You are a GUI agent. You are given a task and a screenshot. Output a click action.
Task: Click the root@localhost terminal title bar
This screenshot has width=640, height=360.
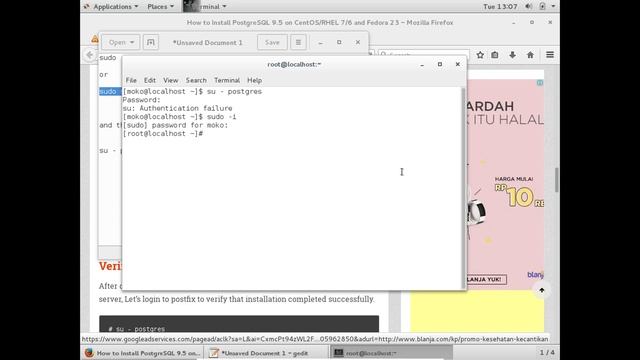click(x=294, y=64)
